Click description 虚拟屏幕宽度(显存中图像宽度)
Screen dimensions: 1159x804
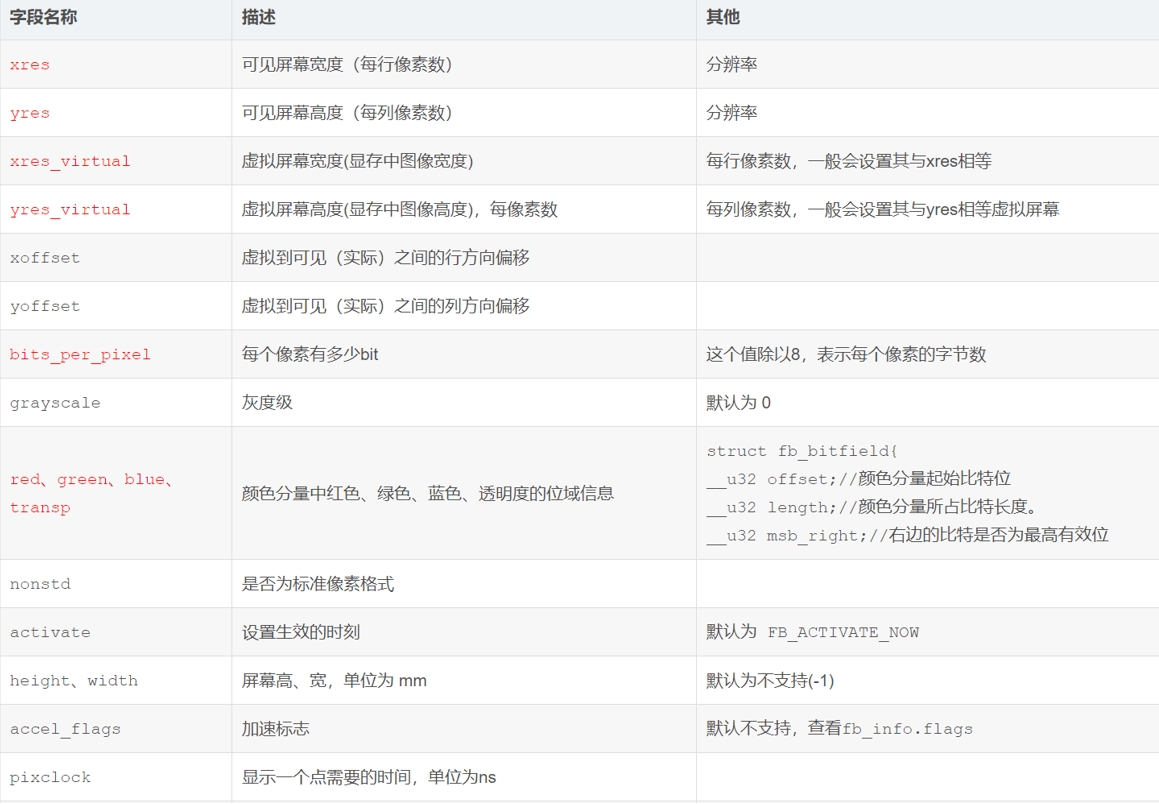click(357, 161)
